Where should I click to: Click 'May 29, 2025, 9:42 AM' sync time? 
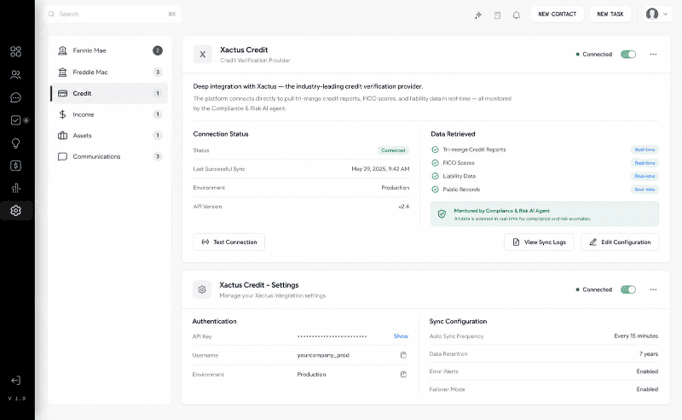pos(380,169)
